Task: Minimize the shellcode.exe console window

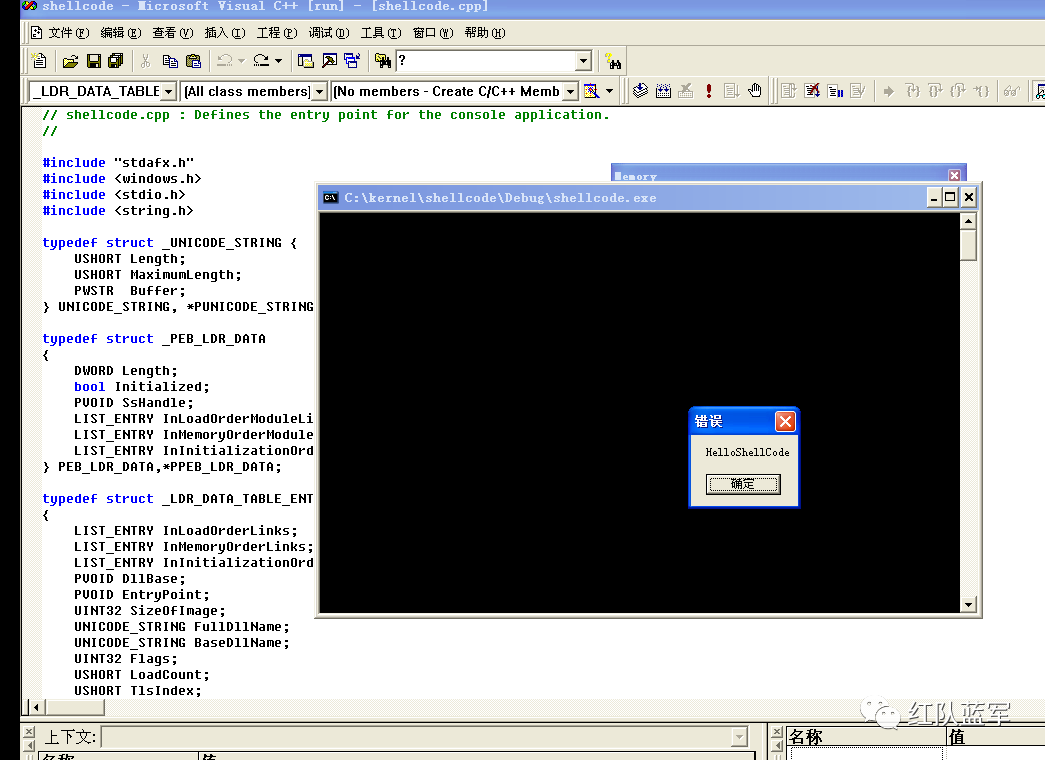Action: [934, 197]
